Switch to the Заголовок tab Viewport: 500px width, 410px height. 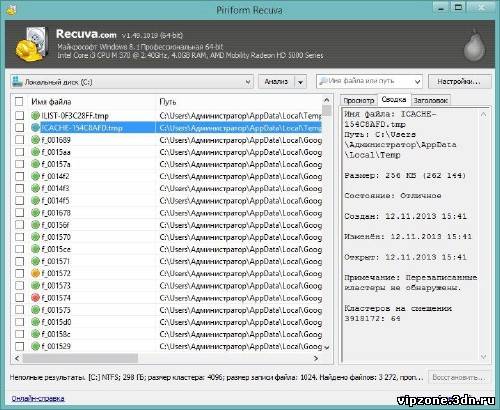tap(430, 100)
